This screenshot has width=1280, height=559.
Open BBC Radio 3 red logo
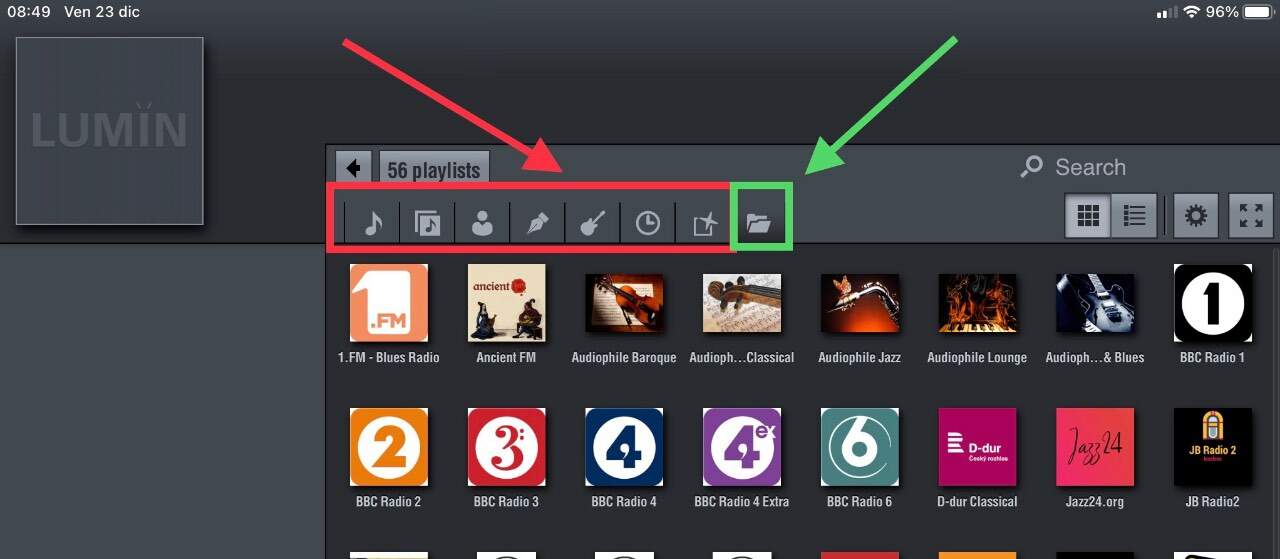point(507,447)
